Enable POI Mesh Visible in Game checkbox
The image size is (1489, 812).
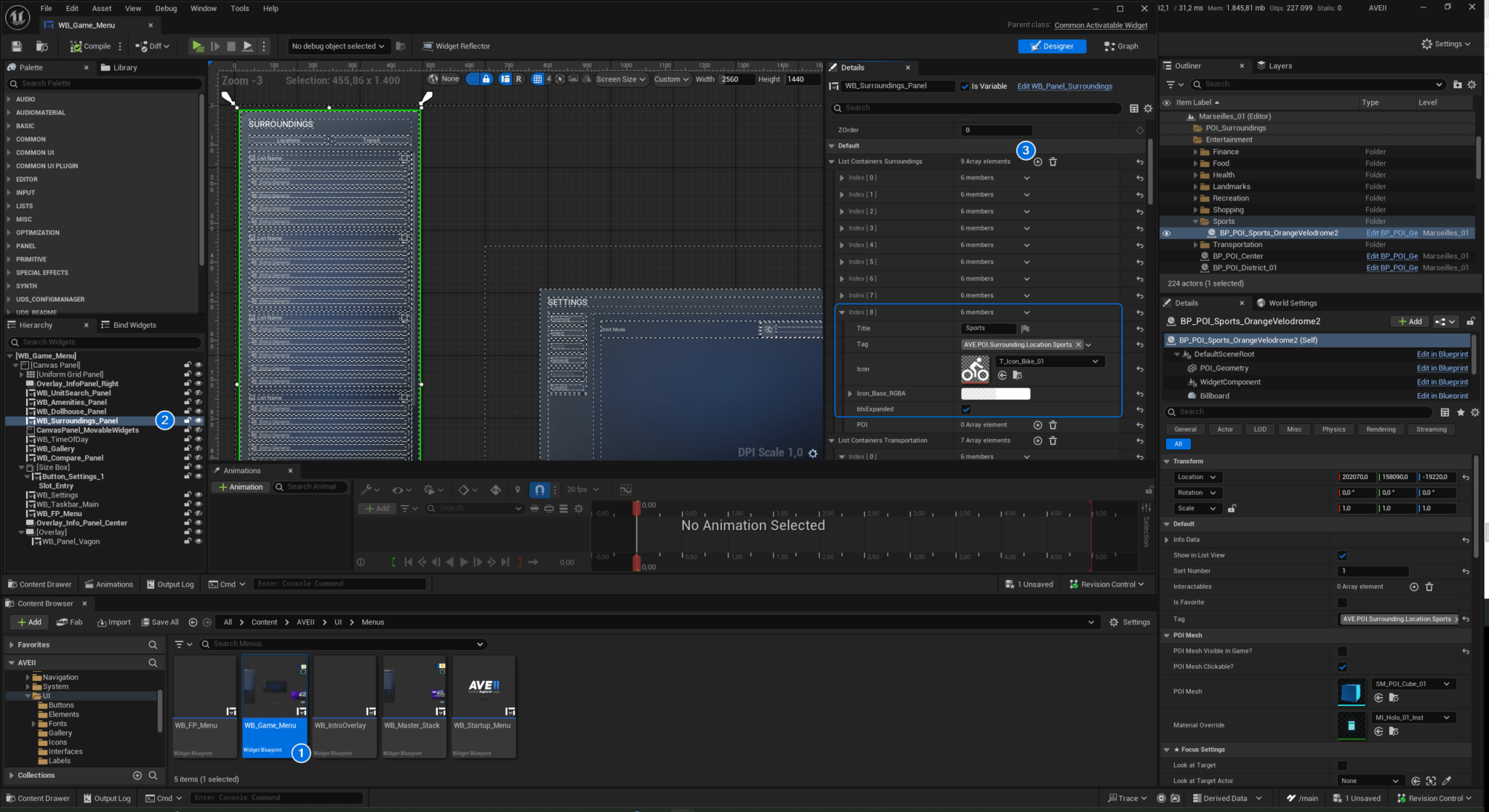1342,651
